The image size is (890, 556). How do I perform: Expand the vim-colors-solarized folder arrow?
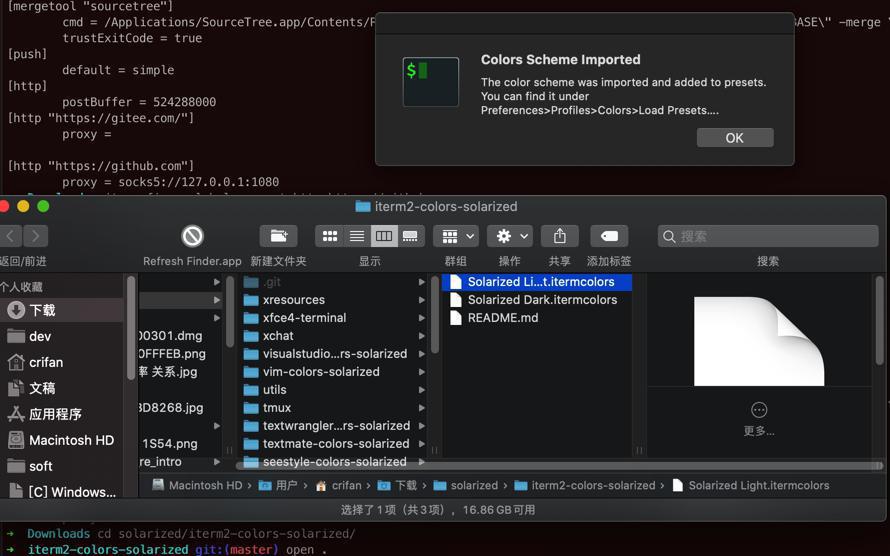tap(422, 372)
